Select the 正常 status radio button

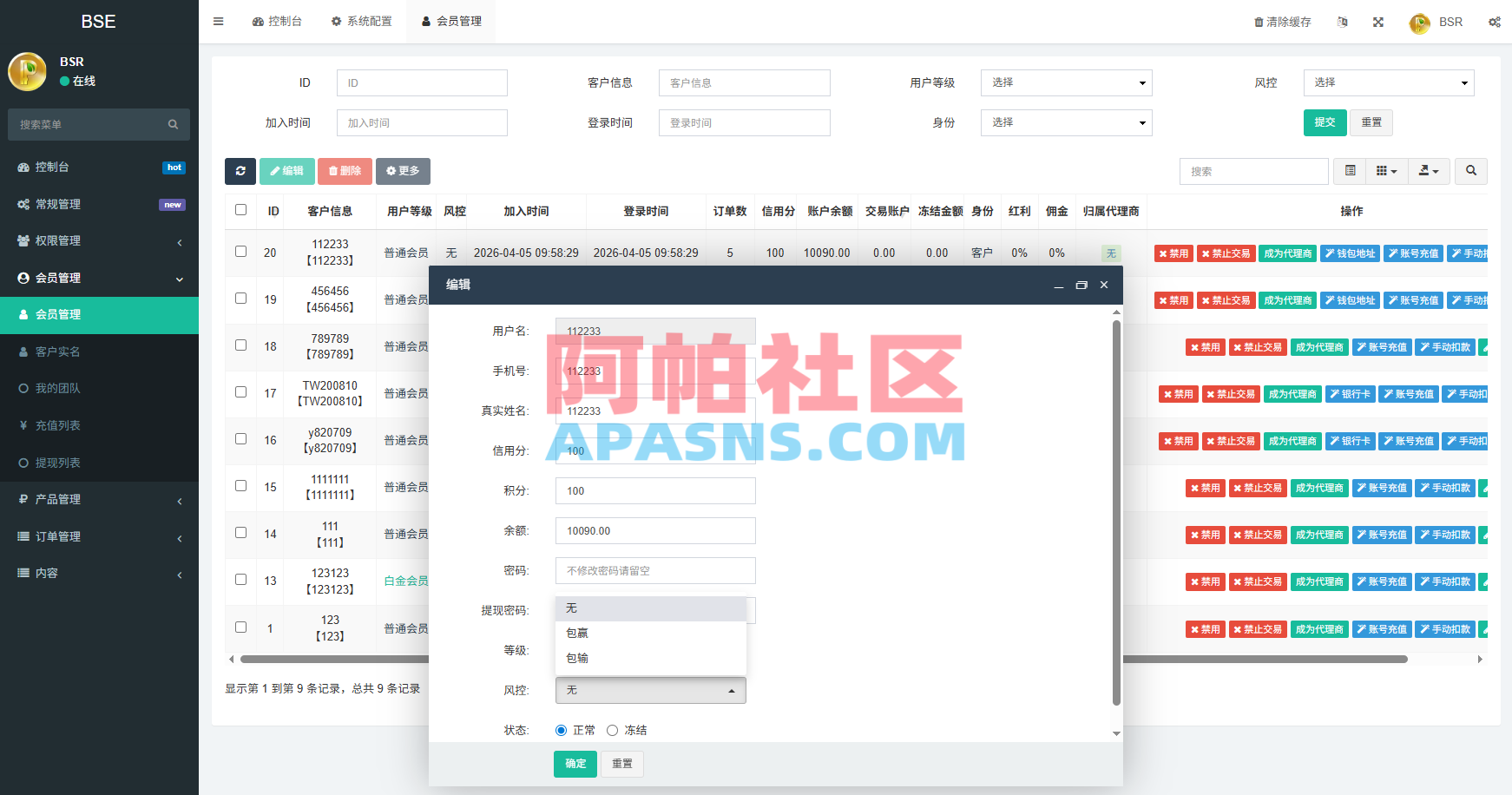click(x=561, y=731)
